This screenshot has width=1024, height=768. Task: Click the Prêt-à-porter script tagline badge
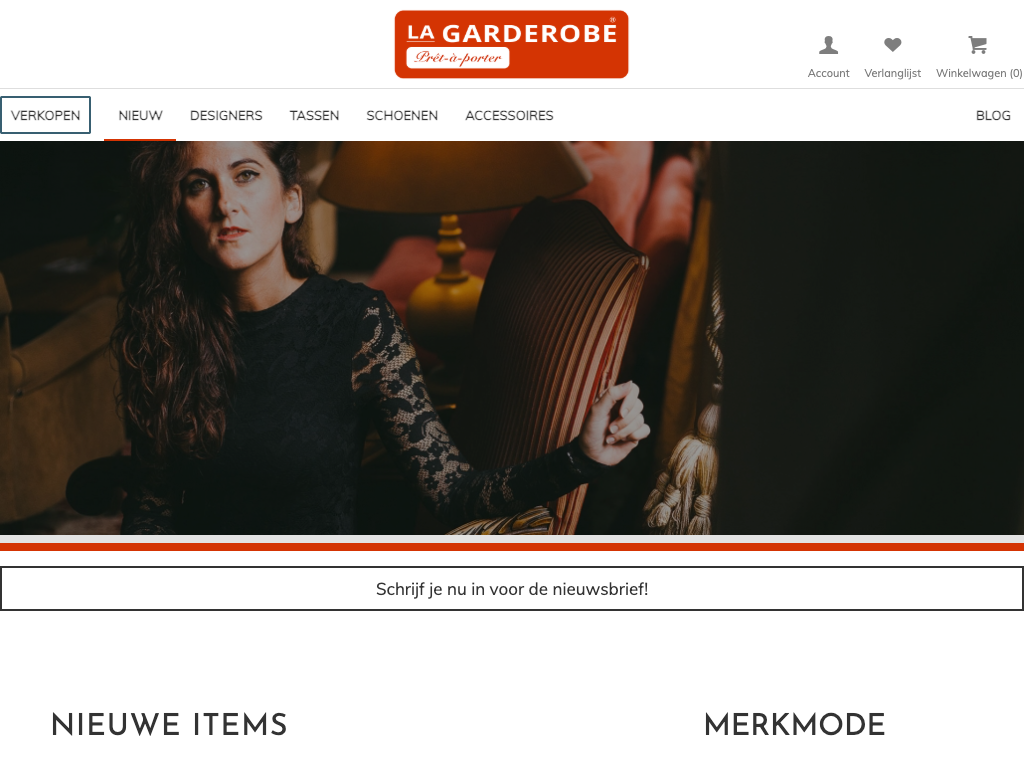tap(458, 57)
